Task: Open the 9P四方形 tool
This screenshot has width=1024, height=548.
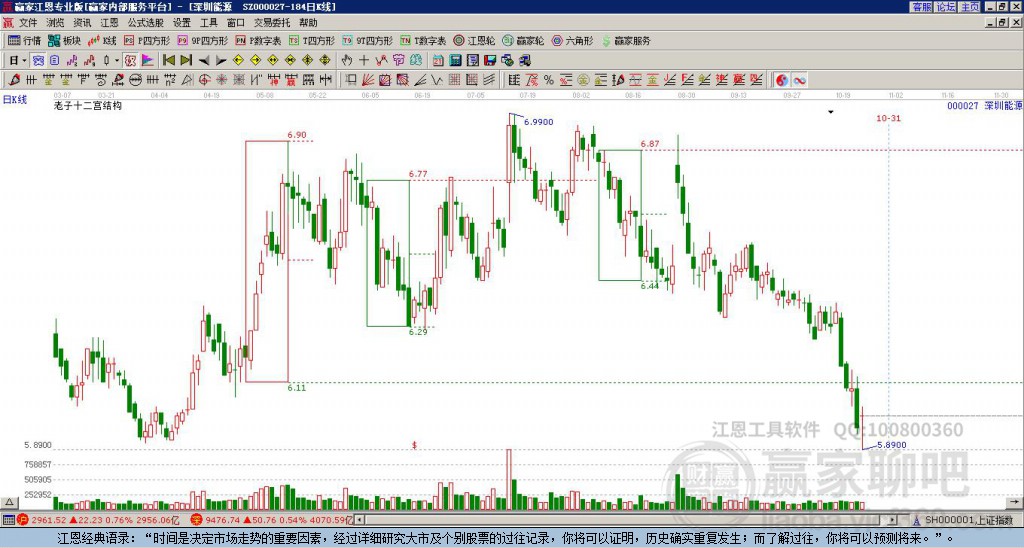Action: pyautogui.click(x=203, y=40)
